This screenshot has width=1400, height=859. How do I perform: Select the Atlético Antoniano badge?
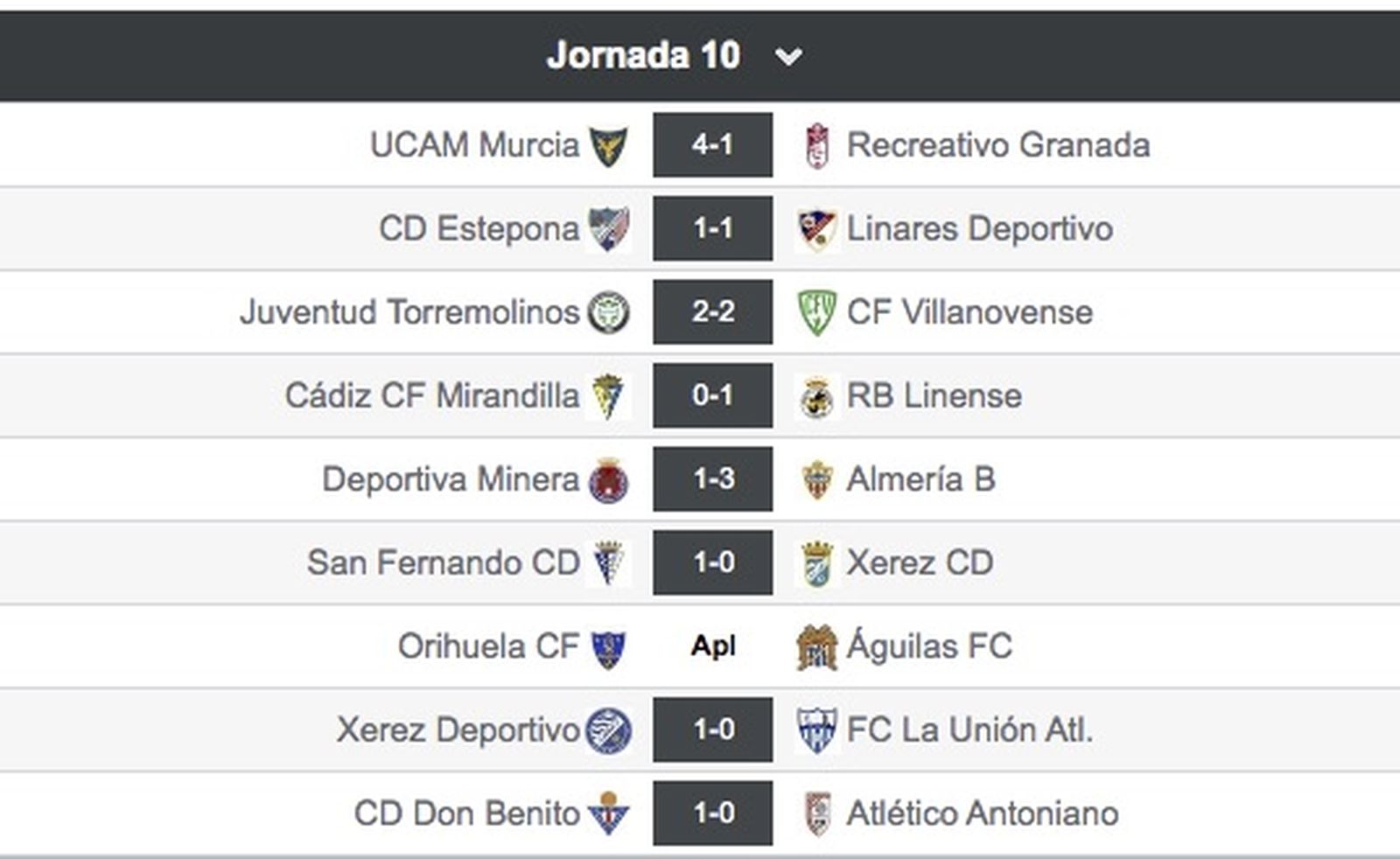coord(817,812)
